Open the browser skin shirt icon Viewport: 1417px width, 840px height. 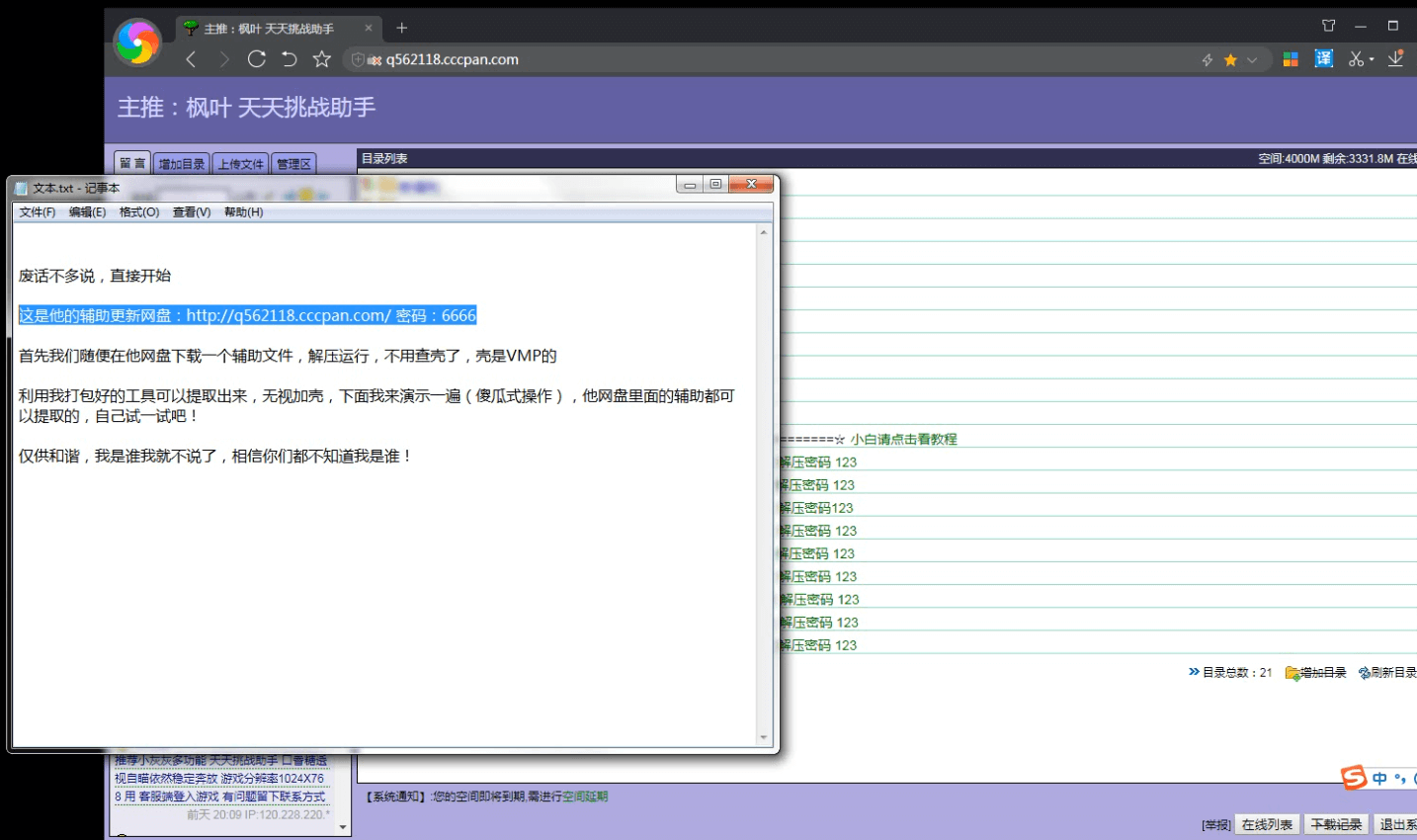1328,27
